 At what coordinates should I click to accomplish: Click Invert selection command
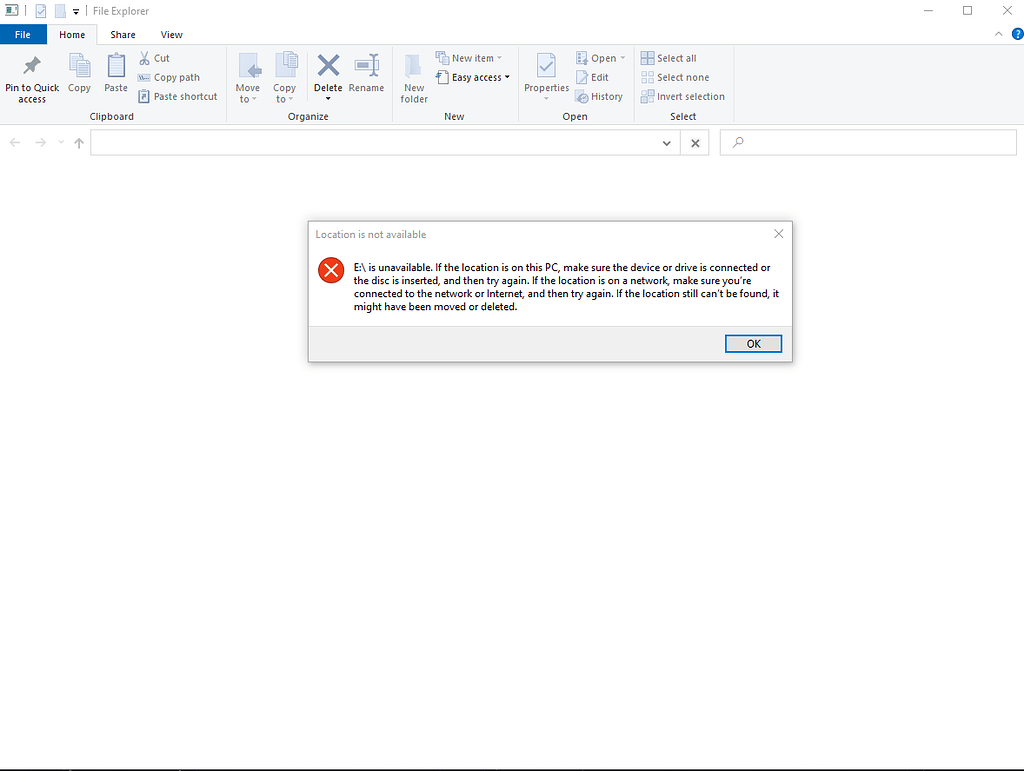[x=682, y=97]
